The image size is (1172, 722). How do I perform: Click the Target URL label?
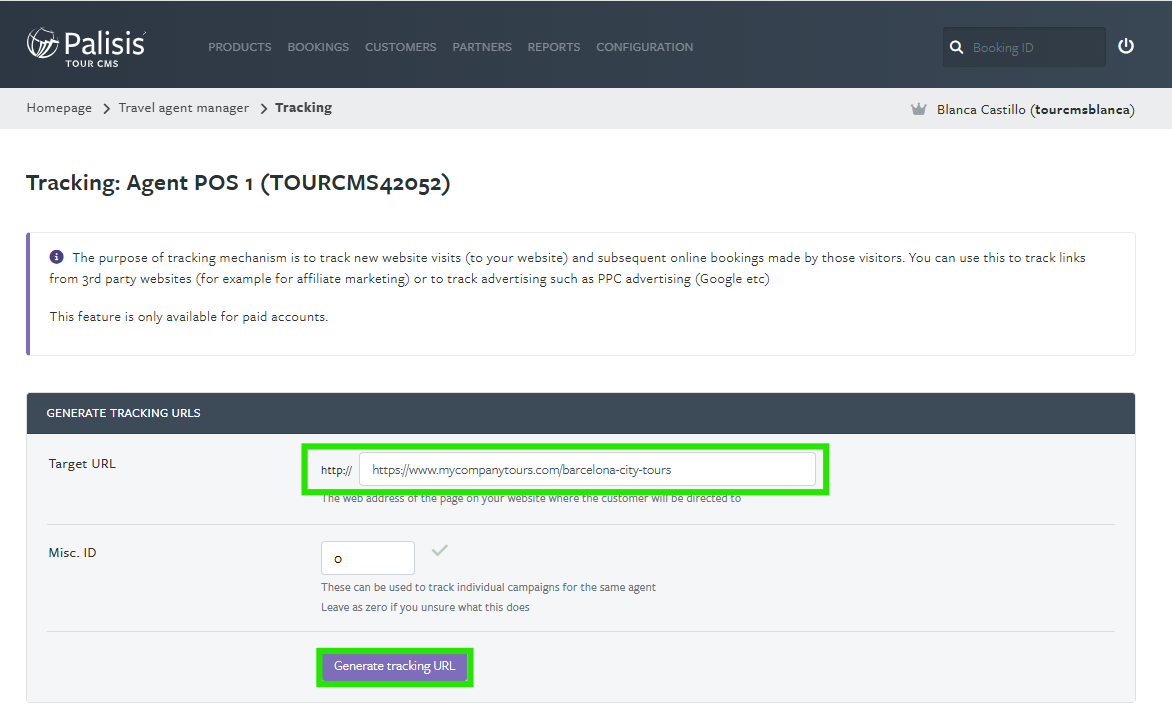[x=82, y=463]
